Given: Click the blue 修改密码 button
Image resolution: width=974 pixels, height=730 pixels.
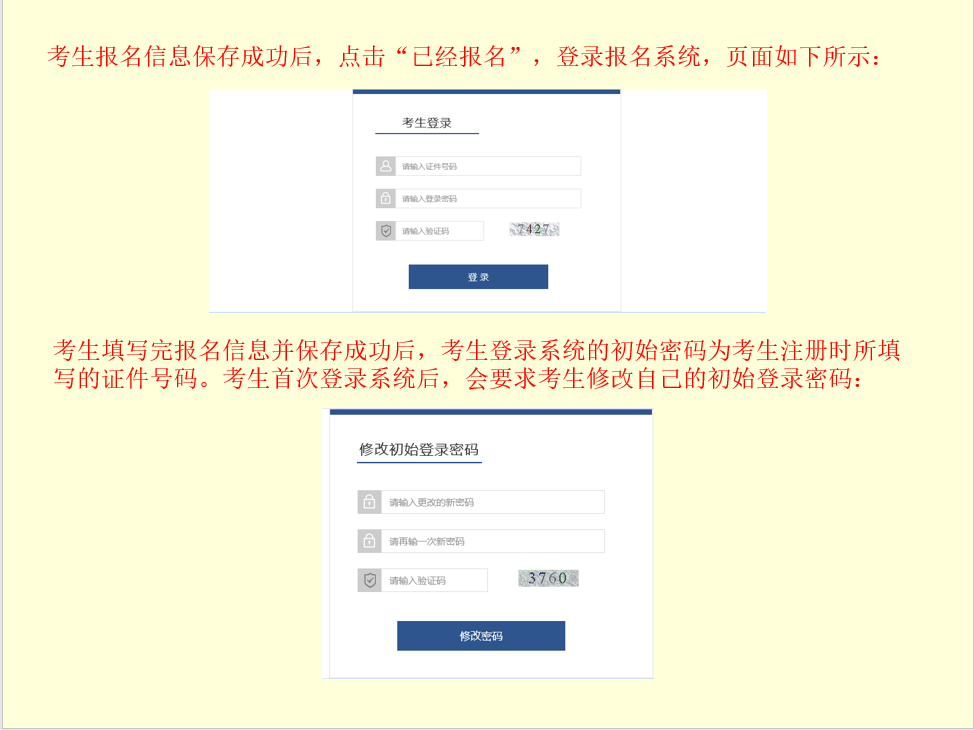Looking at the screenshot, I should tap(481, 636).
